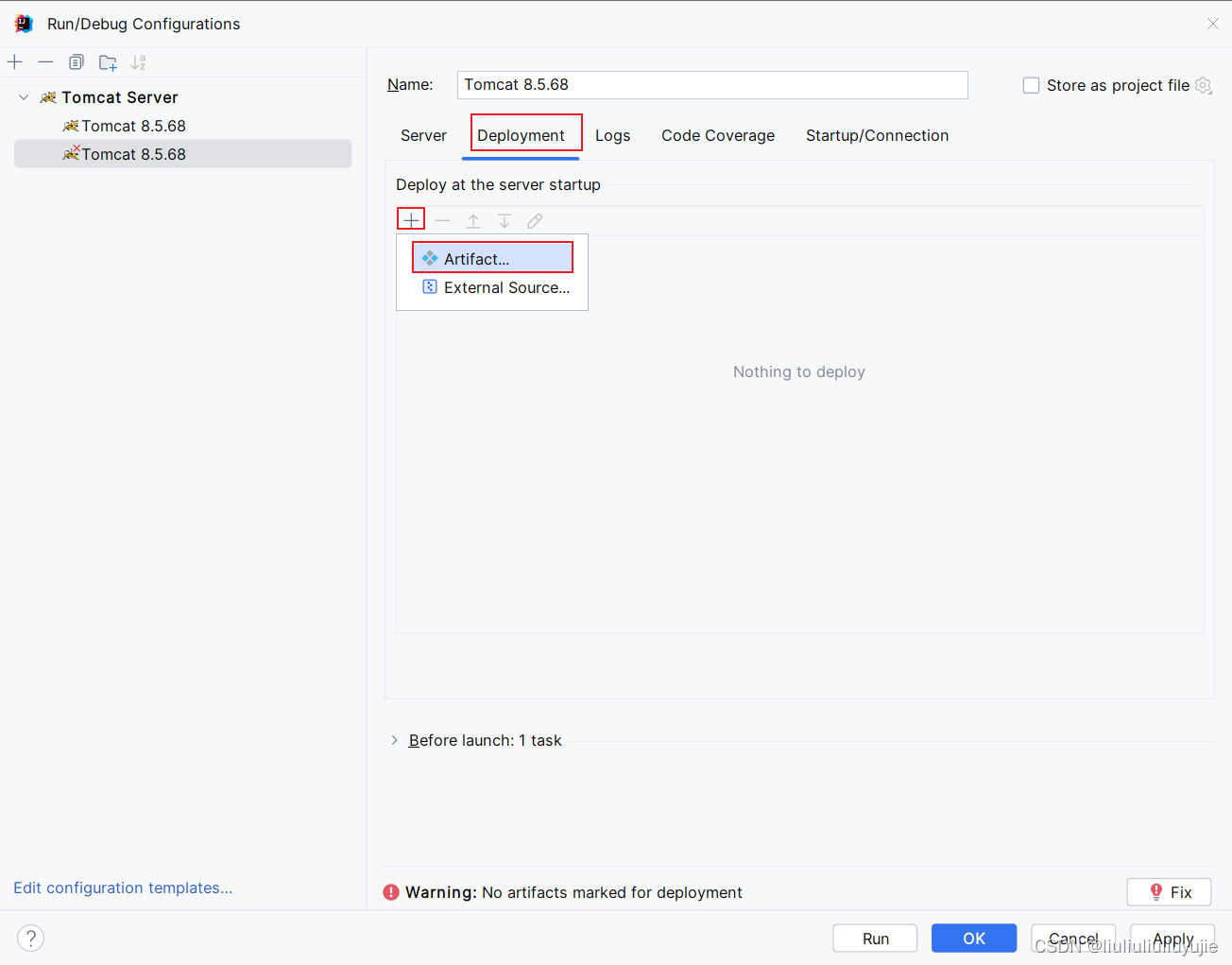The width and height of the screenshot is (1232, 965).
Task: Open the Logs tab
Action: point(612,135)
